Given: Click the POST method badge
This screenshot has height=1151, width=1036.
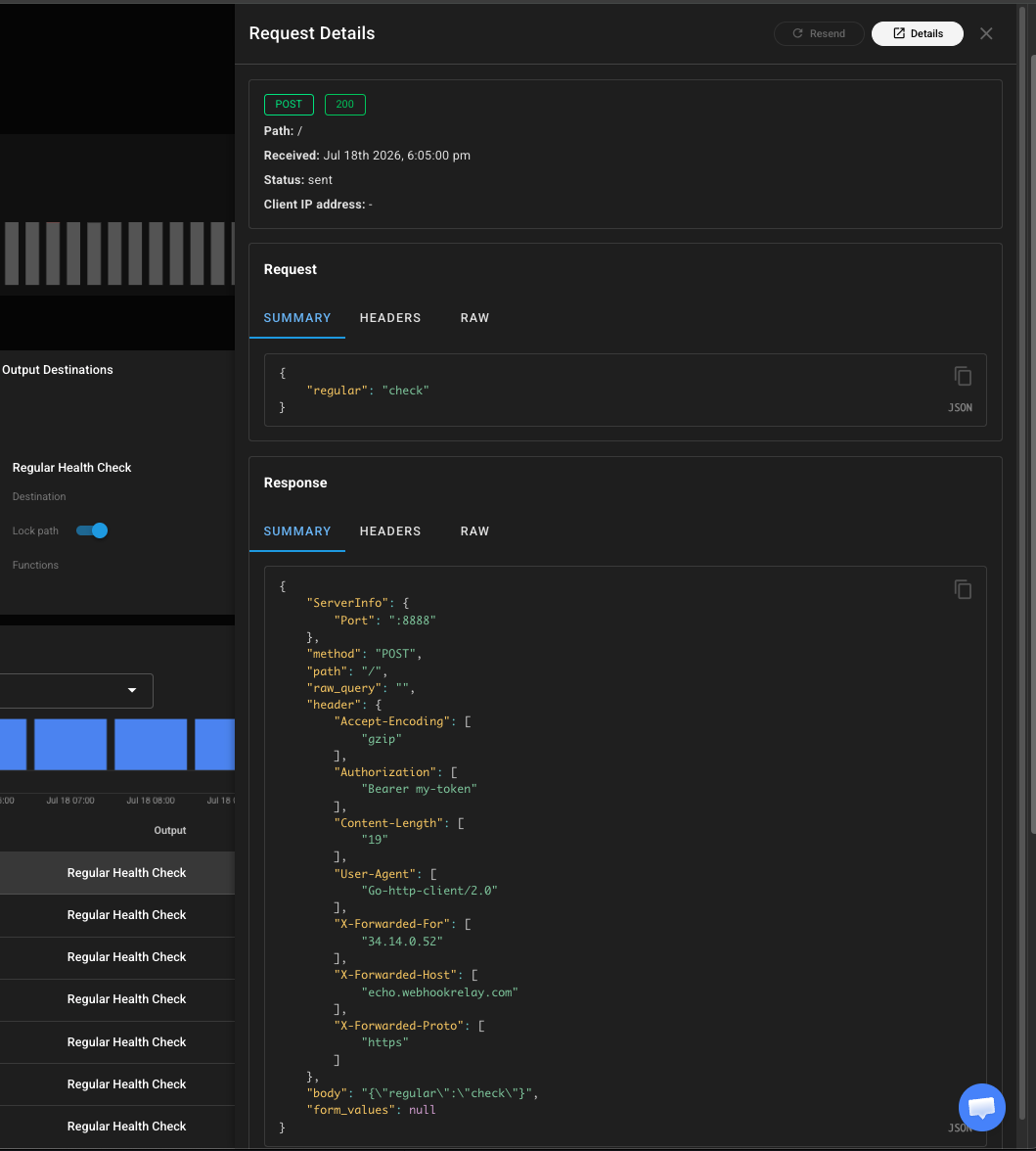Looking at the screenshot, I should (x=289, y=104).
